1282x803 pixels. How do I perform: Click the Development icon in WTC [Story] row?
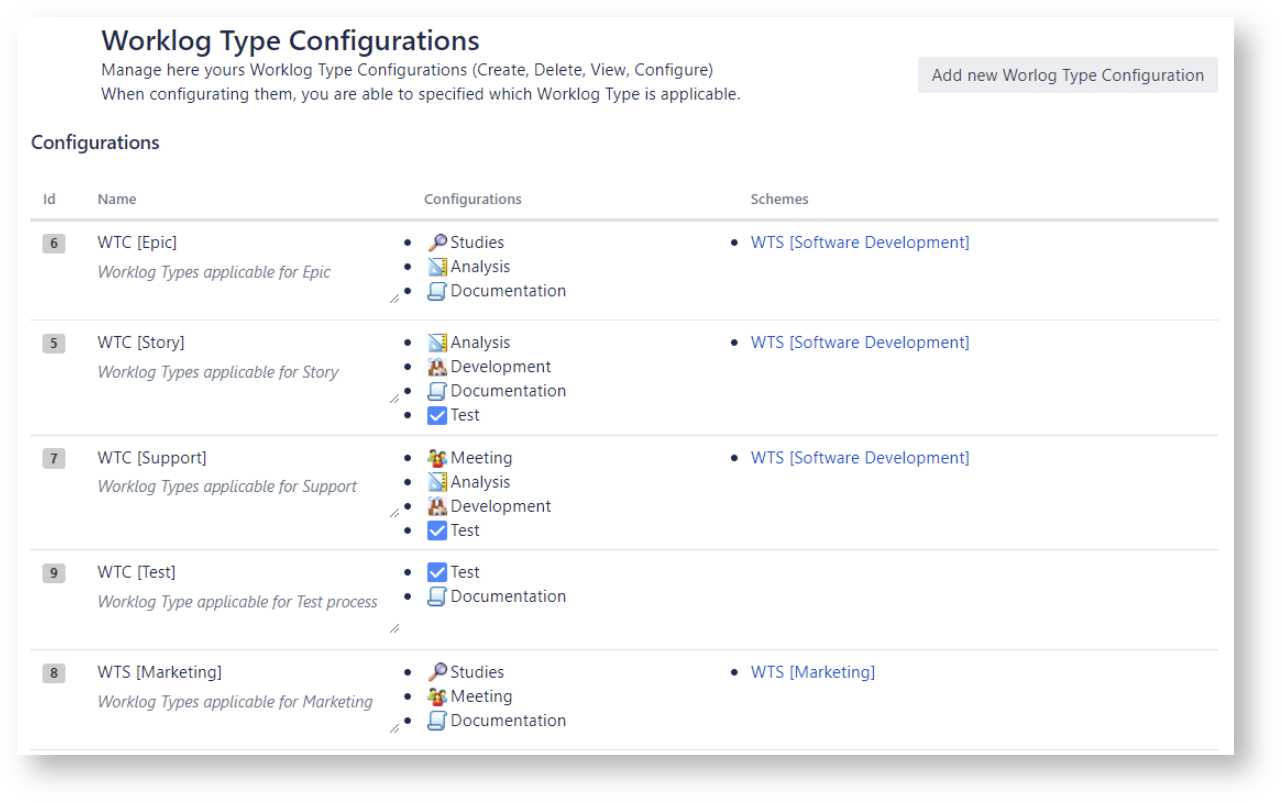pos(437,367)
